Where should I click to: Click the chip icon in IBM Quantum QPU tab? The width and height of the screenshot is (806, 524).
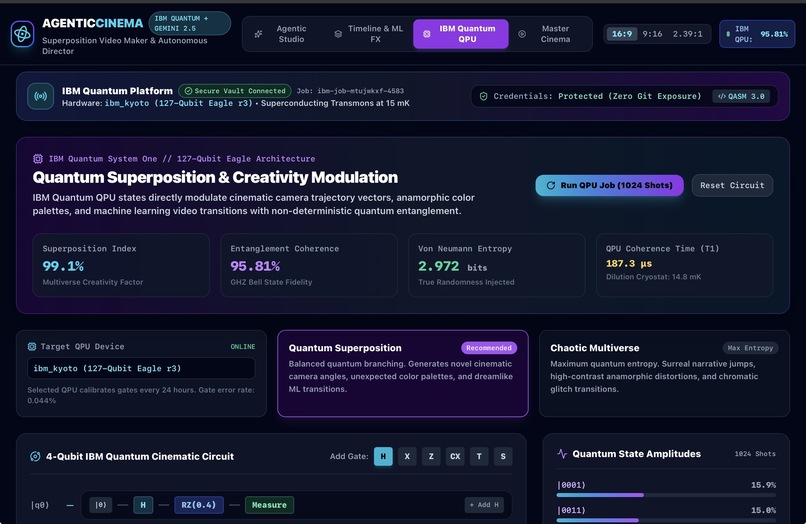(427, 34)
